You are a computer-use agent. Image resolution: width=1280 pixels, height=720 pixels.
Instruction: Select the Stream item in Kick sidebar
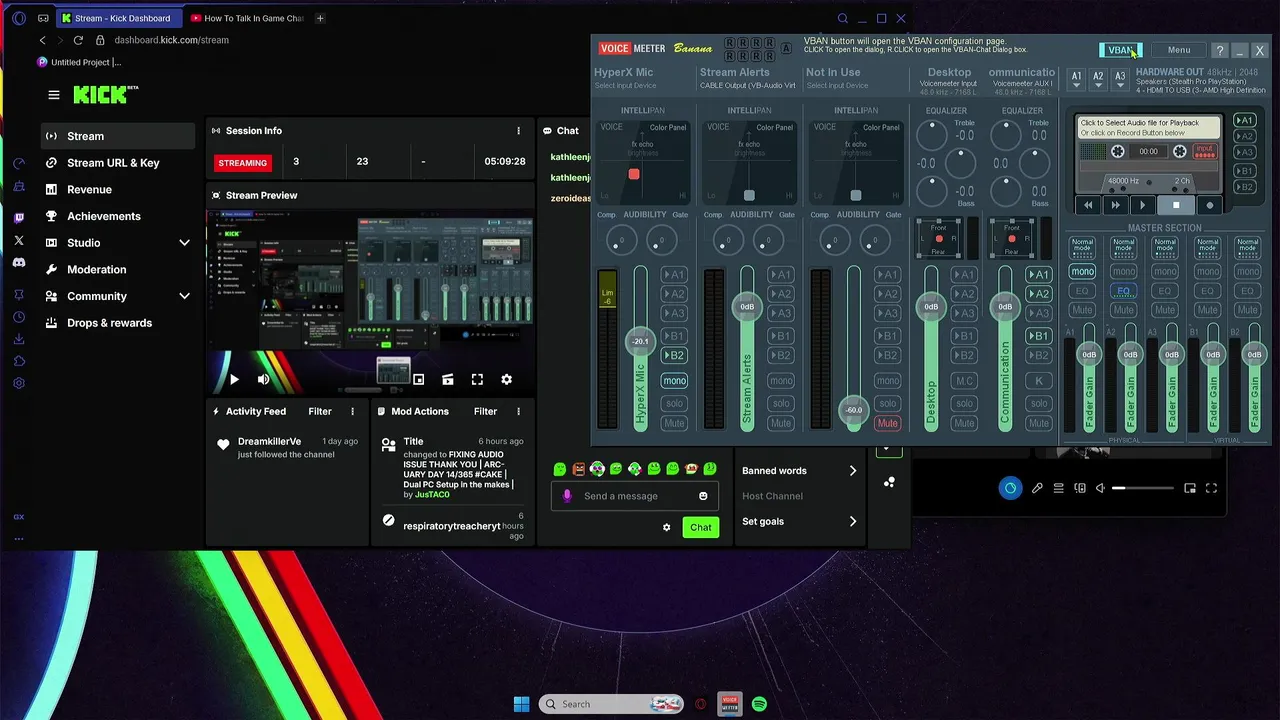click(x=118, y=136)
